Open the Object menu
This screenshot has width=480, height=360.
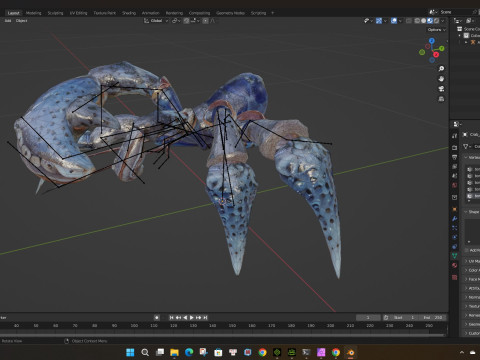click(22, 21)
